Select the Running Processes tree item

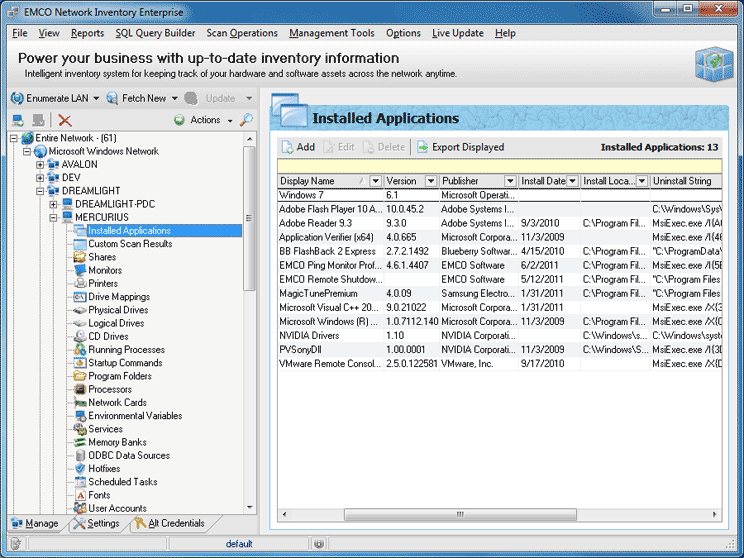click(x=126, y=350)
